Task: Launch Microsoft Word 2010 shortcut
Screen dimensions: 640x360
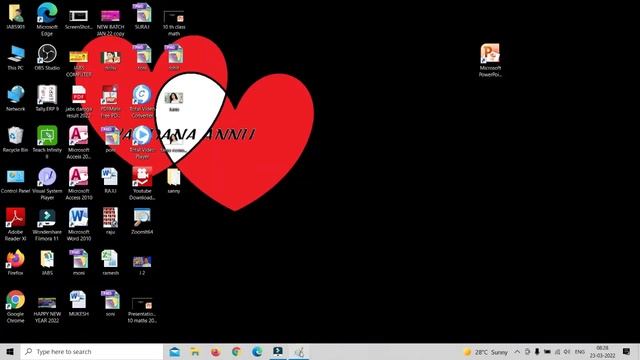Action: click(x=79, y=224)
